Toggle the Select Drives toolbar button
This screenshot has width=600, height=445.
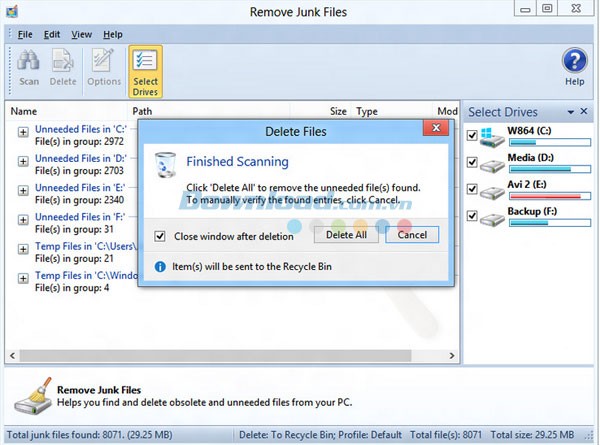pos(145,71)
